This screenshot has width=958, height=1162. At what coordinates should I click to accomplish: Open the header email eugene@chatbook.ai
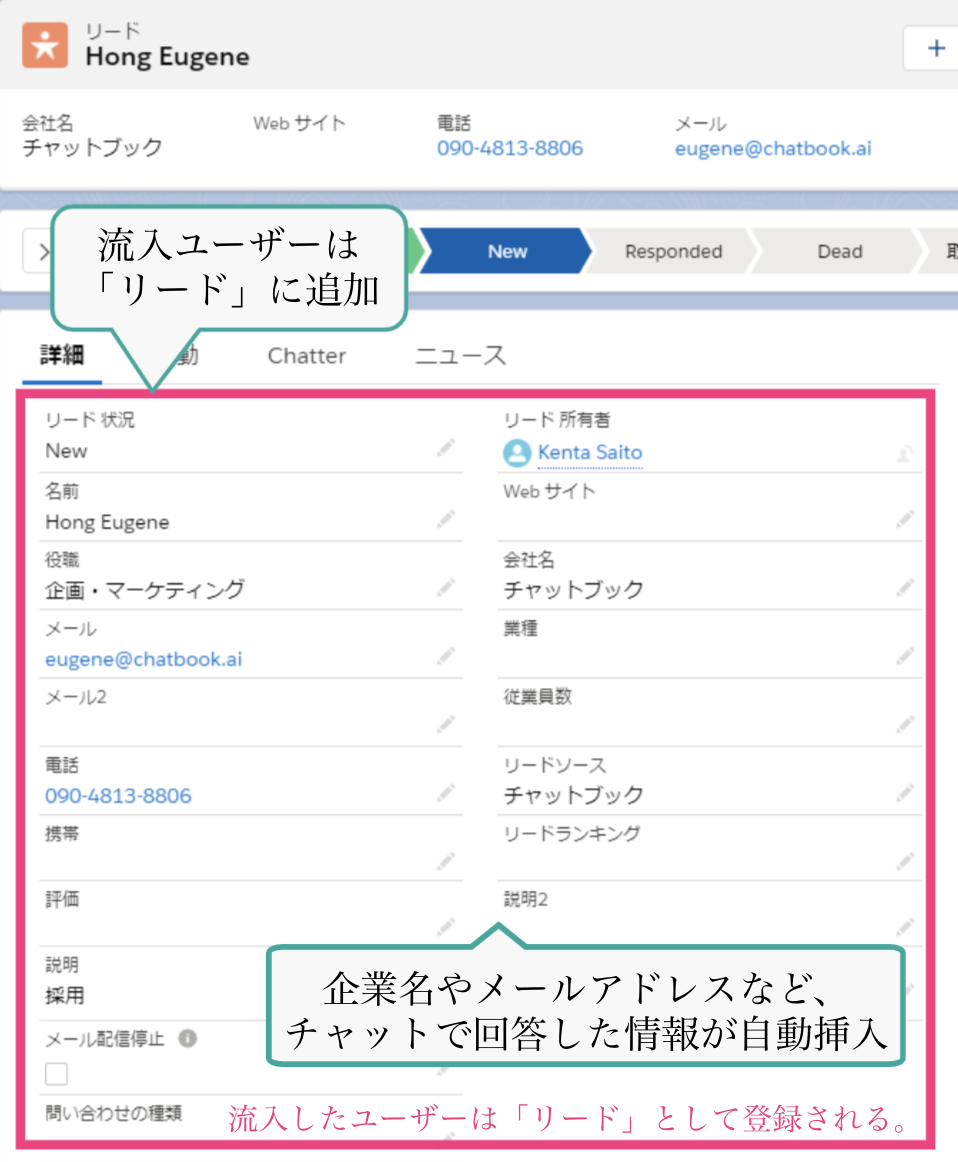(x=773, y=148)
